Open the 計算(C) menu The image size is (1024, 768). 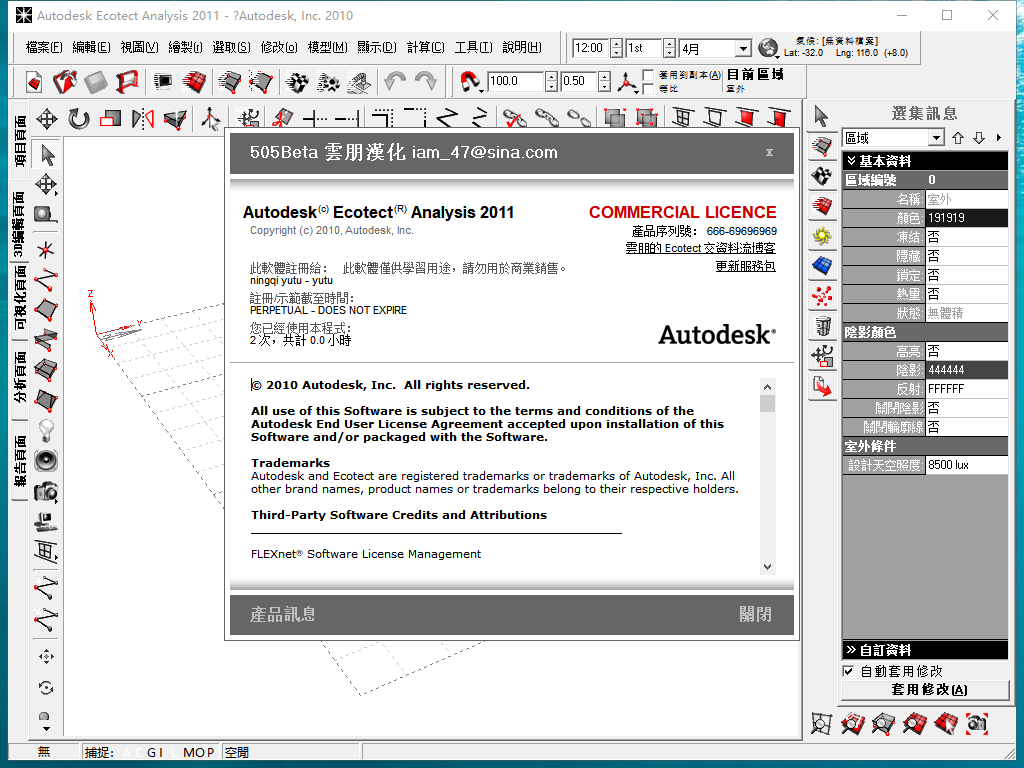pyautogui.click(x=426, y=47)
